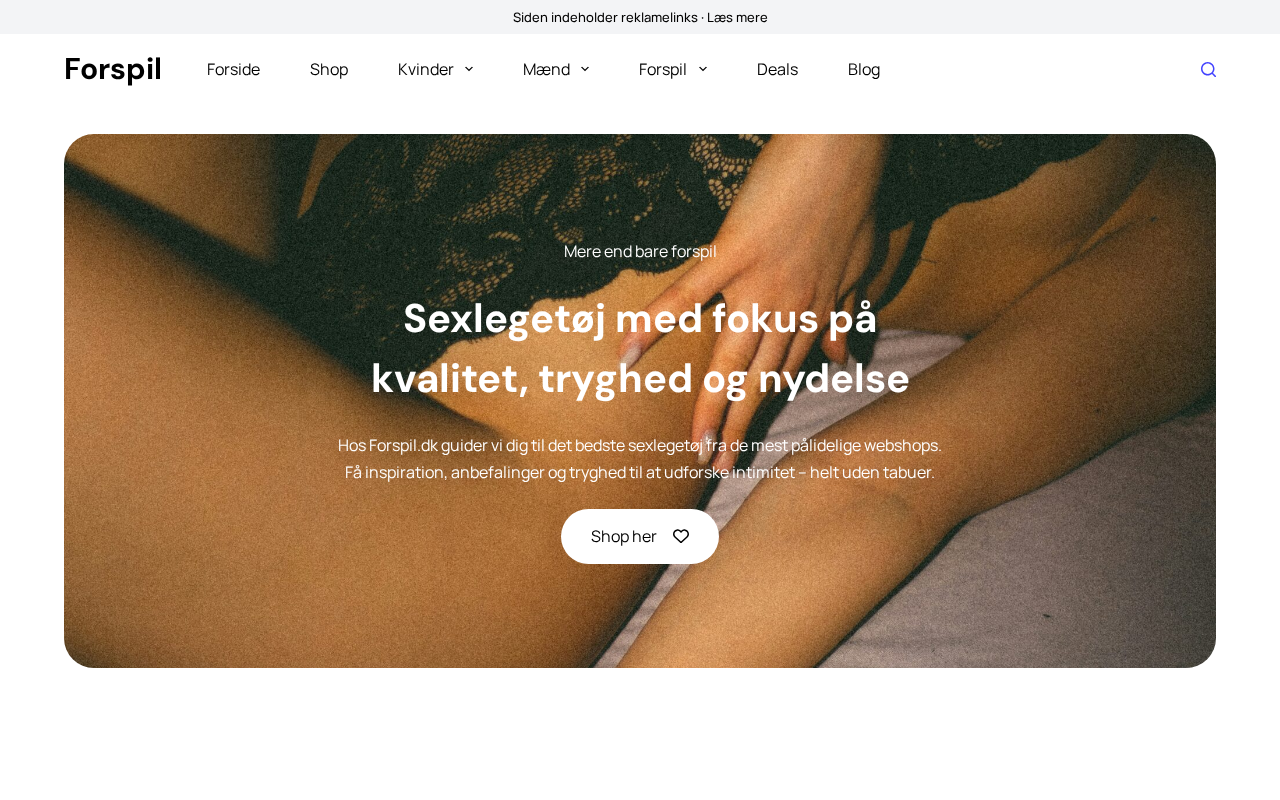Visit the Blog section
Image resolution: width=1280 pixels, height=800 pixels.
pyautogui.click(x=864, y=69)
